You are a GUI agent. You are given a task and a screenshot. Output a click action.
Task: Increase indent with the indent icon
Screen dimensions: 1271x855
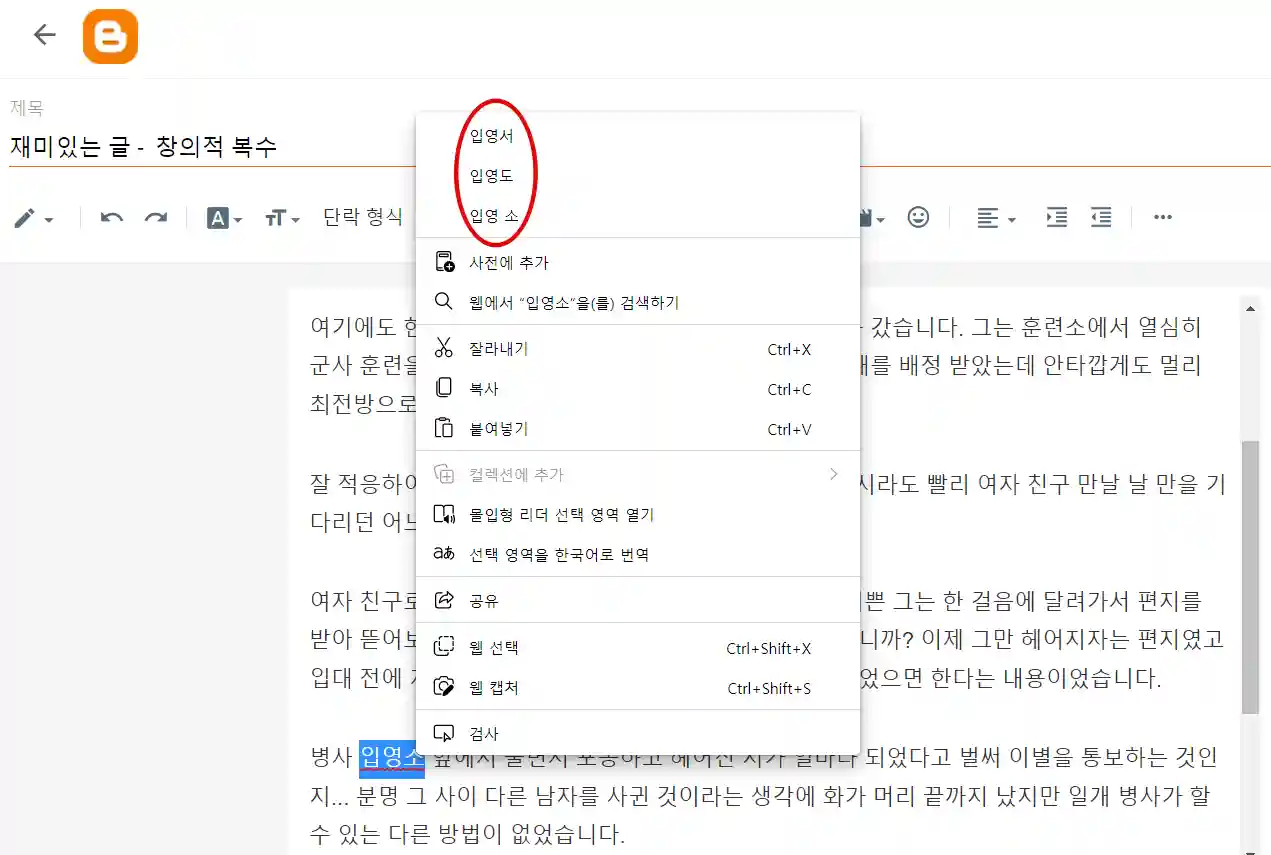[1057, 217]
